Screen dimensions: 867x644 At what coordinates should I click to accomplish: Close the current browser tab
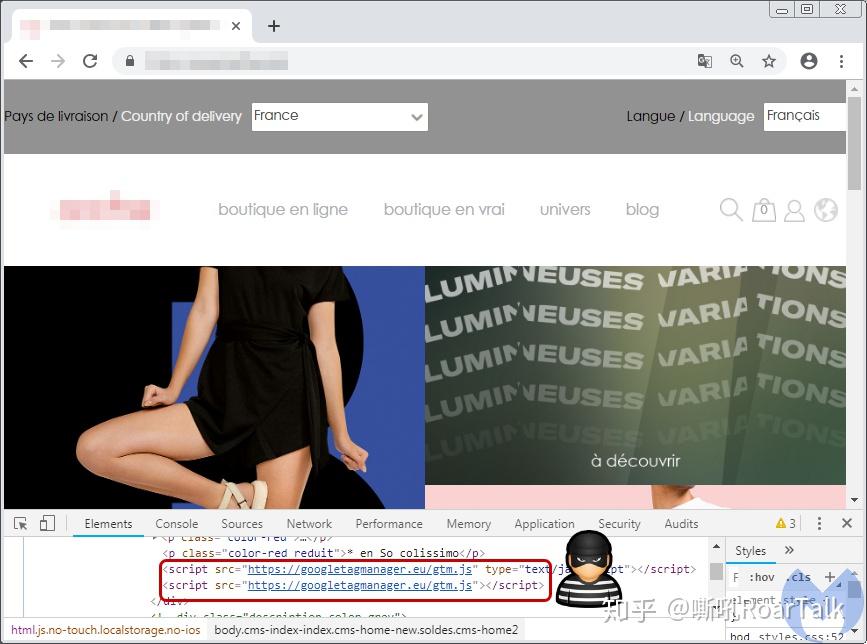click(236, 26)
